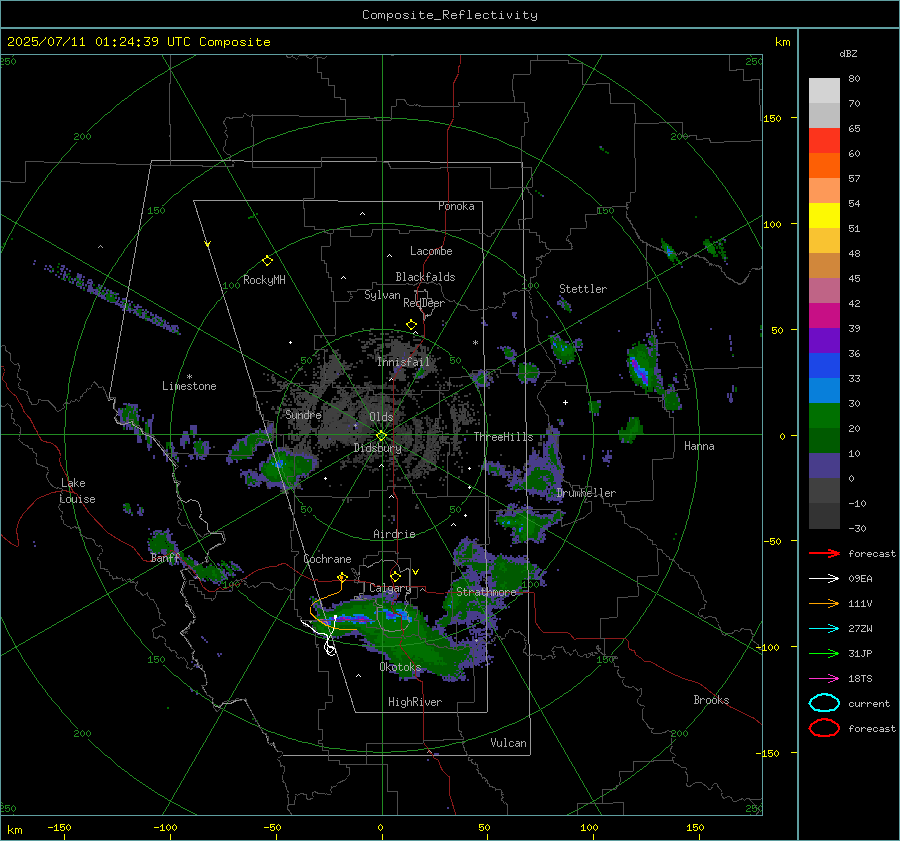Select the red 65–60 dBZ swatch
The height and width of the screenshot is (841, 900).
[x=824, y=140]
